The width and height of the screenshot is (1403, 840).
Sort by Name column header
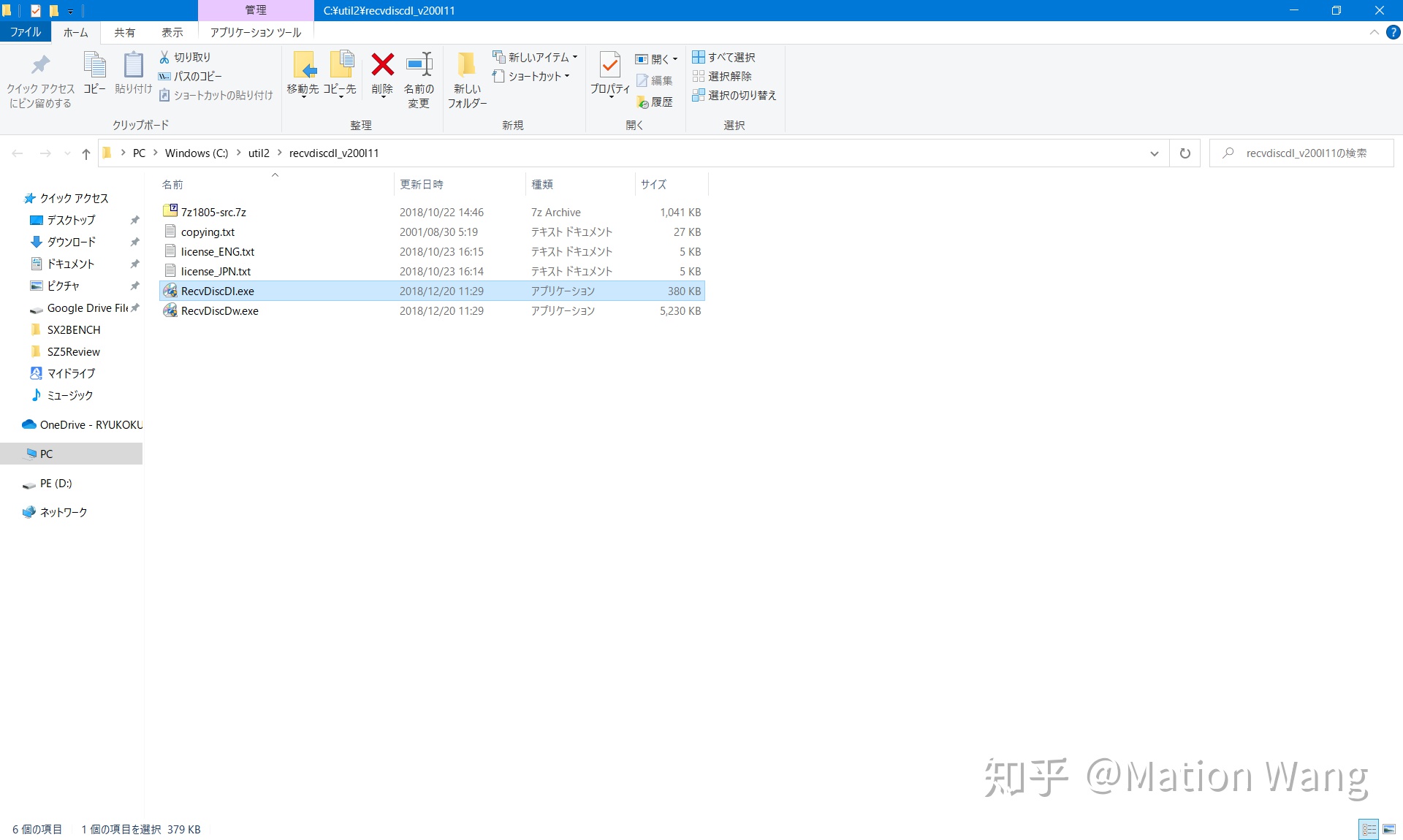pyautogui.click(x=275, y=184)
